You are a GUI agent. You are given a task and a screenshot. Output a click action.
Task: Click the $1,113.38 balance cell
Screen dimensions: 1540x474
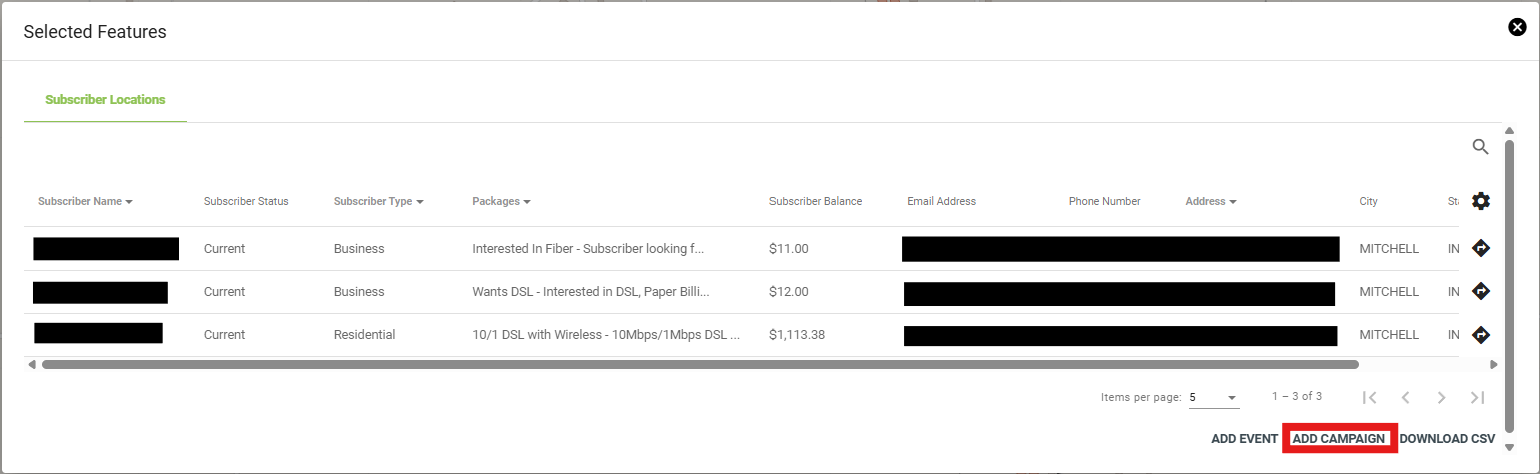click(x=797, y=335)
